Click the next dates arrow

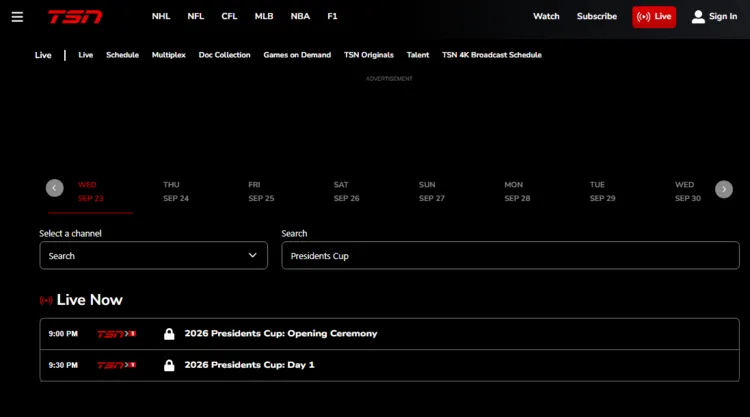724,189
